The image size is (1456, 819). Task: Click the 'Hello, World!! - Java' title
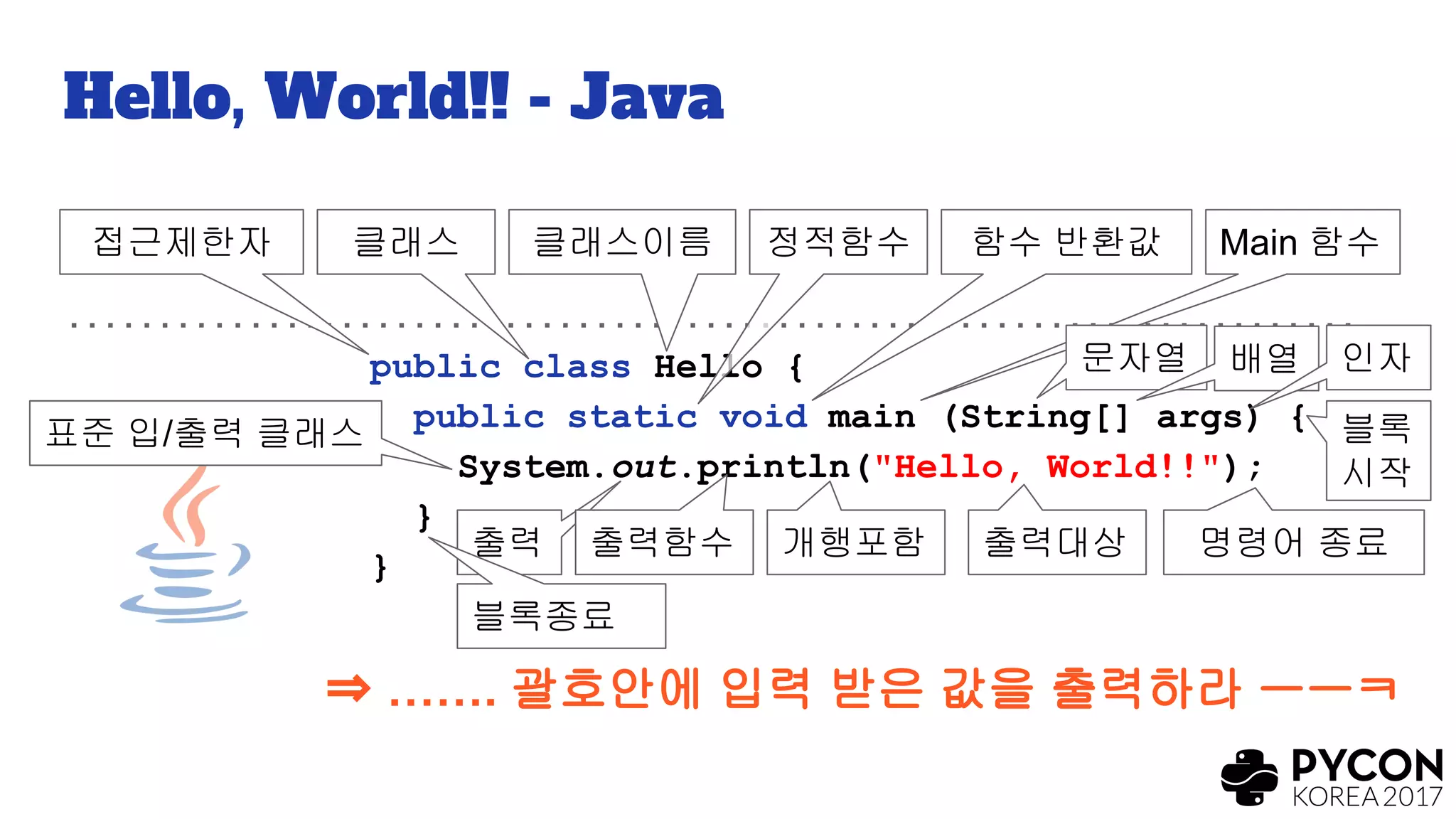pos(393,97)
